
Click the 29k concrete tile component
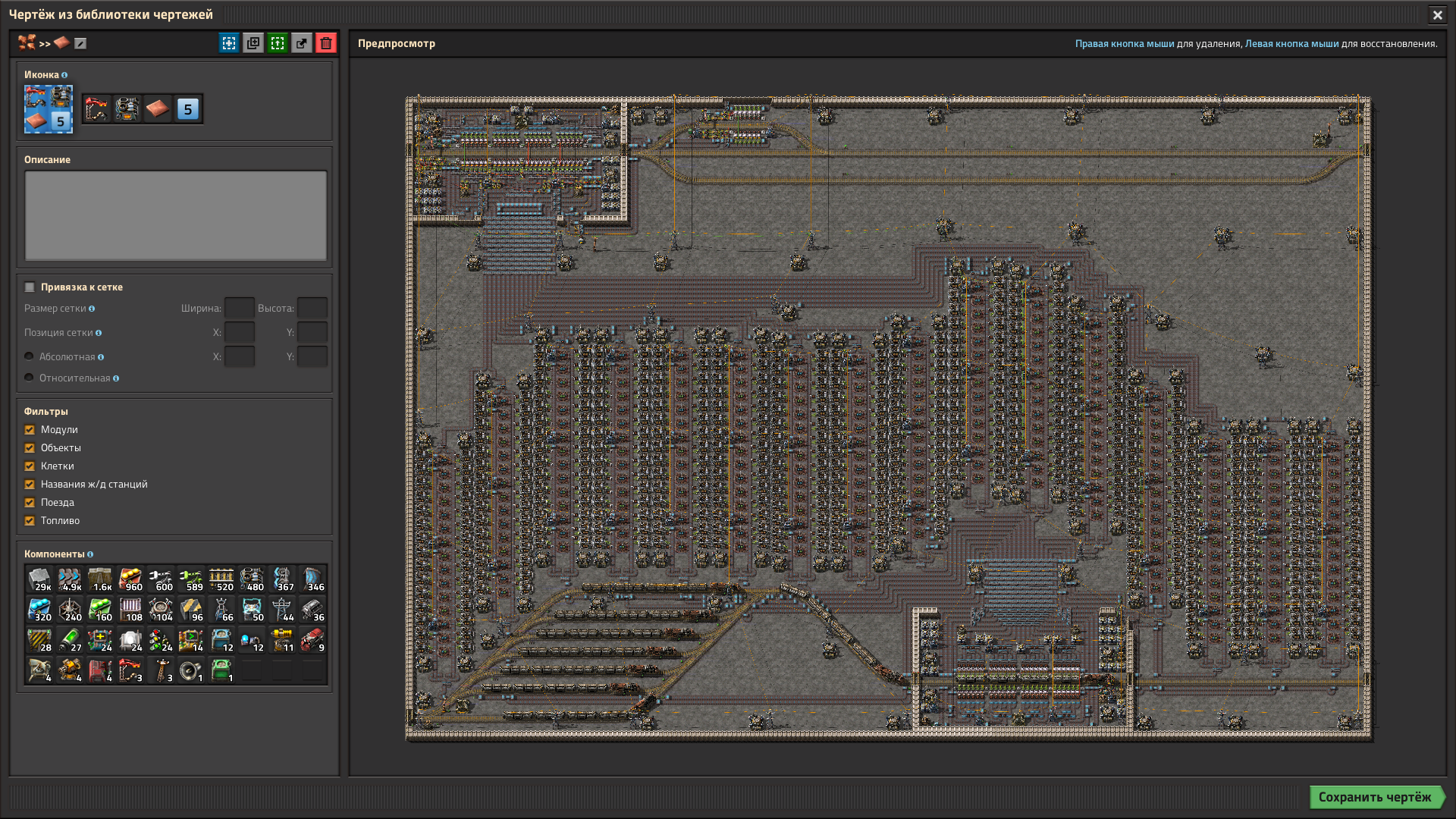point(39,579)
